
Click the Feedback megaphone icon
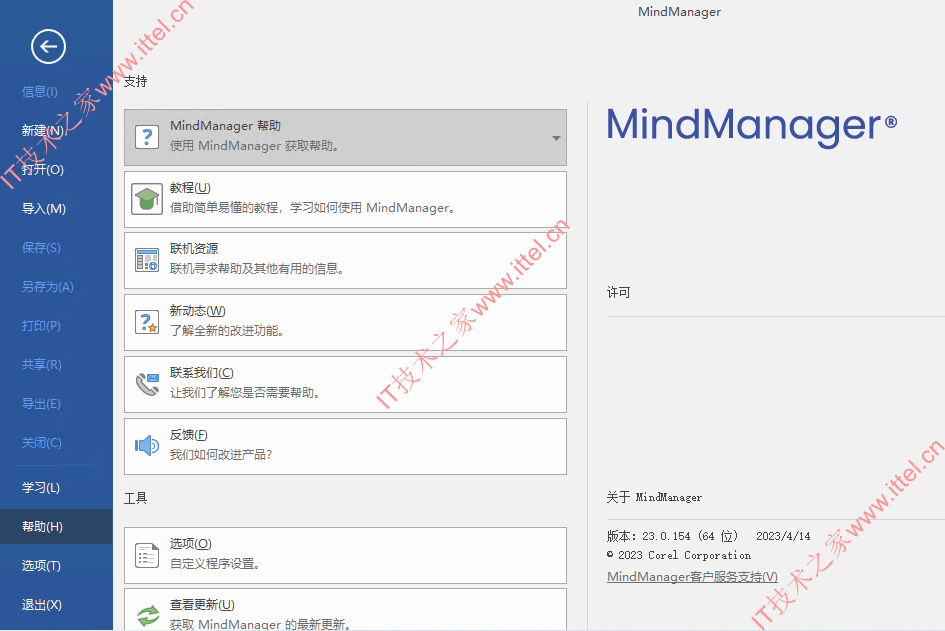coord(146,446)
